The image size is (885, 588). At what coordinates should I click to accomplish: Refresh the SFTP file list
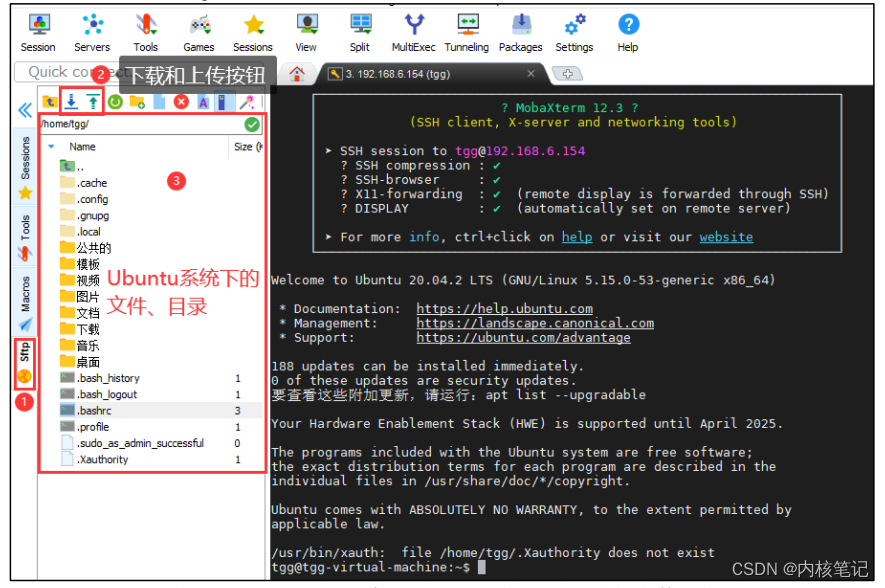coord(115,102)
